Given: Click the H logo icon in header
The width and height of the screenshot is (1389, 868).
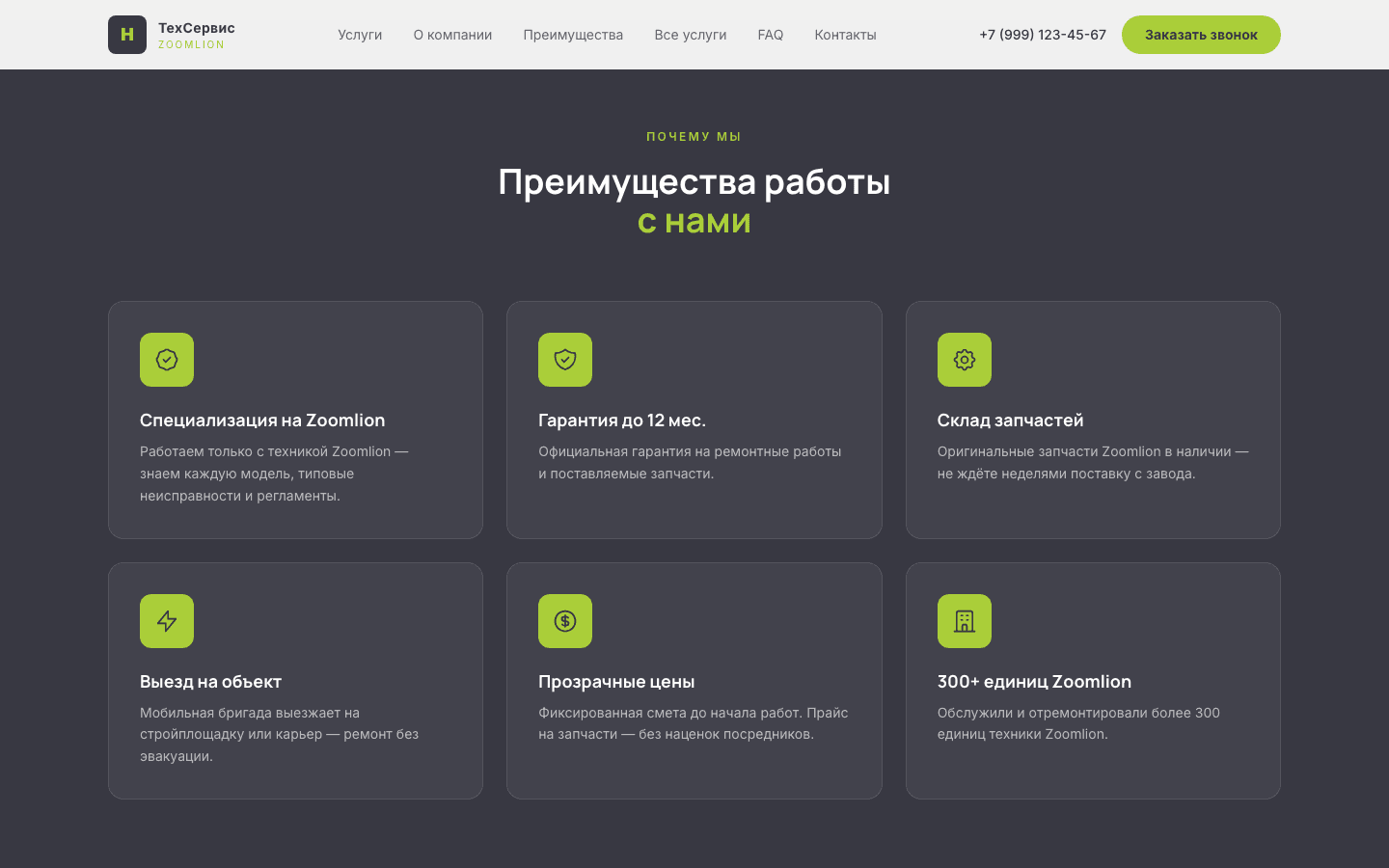Looking at the screenshot, I should tap(127, 35).
